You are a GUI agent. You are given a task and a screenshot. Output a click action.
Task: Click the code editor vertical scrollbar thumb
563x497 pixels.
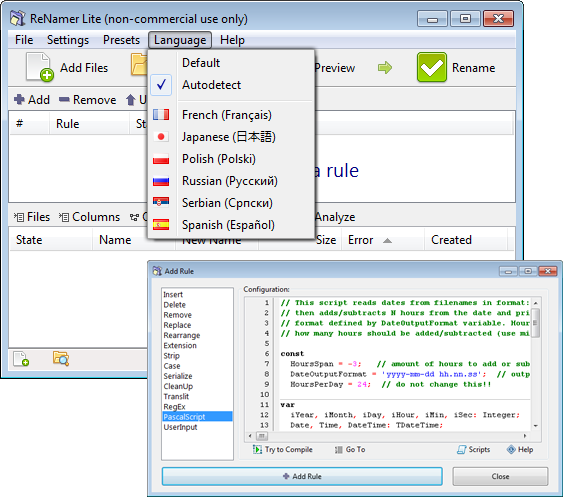pos(535,323)
